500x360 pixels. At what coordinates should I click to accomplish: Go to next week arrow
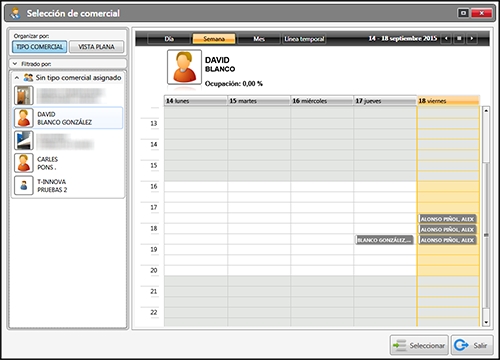click(471, 39)
